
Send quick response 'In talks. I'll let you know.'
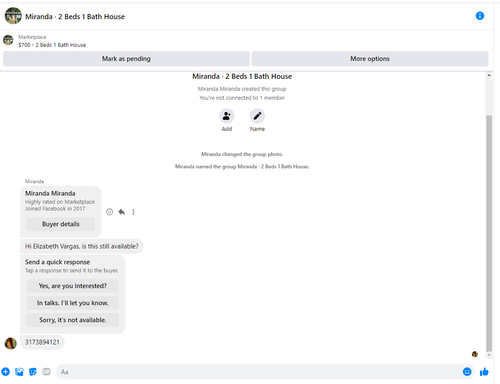(73, 303)
